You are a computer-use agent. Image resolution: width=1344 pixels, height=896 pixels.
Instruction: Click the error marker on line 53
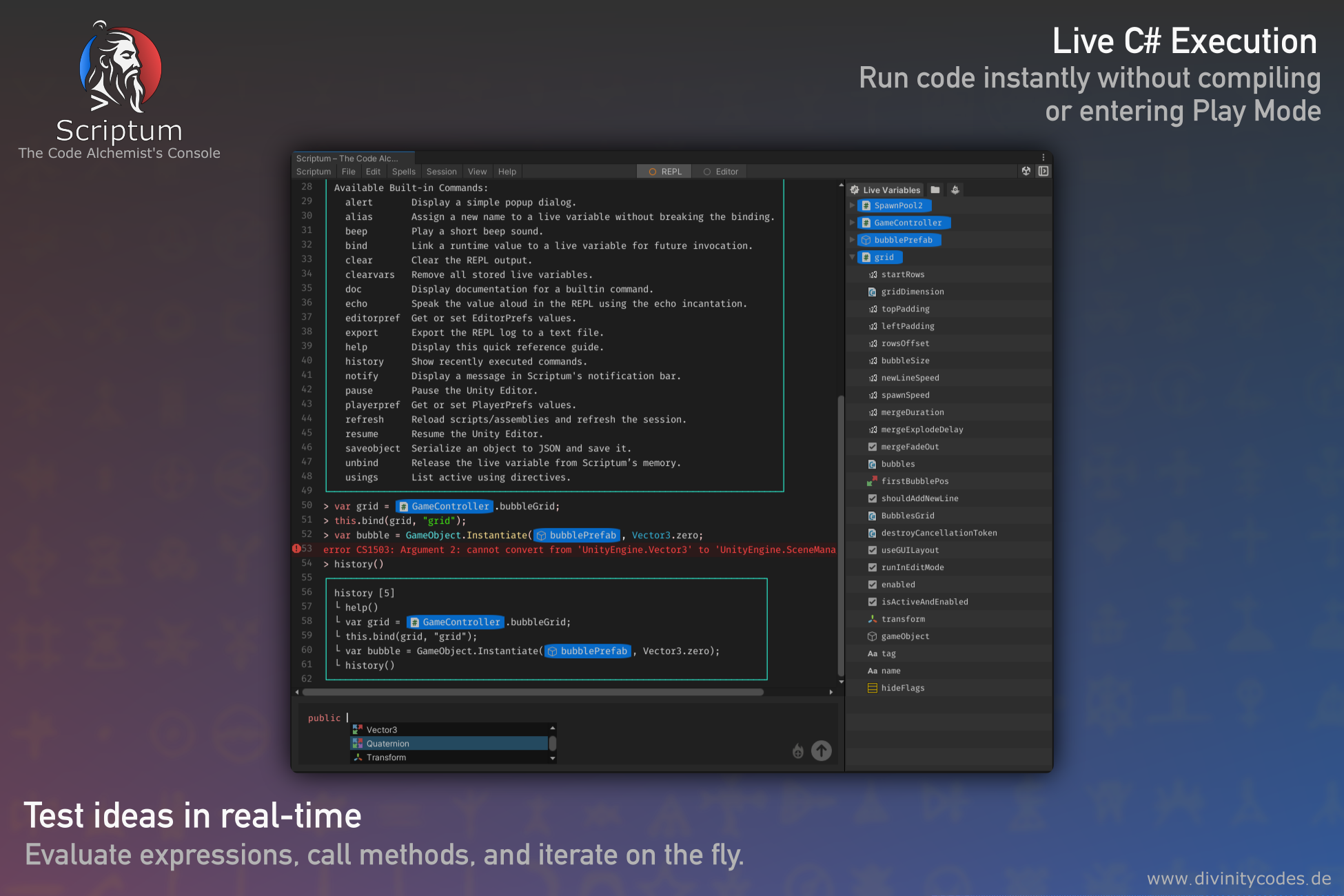pyautogui.click(x=296, y=549)
